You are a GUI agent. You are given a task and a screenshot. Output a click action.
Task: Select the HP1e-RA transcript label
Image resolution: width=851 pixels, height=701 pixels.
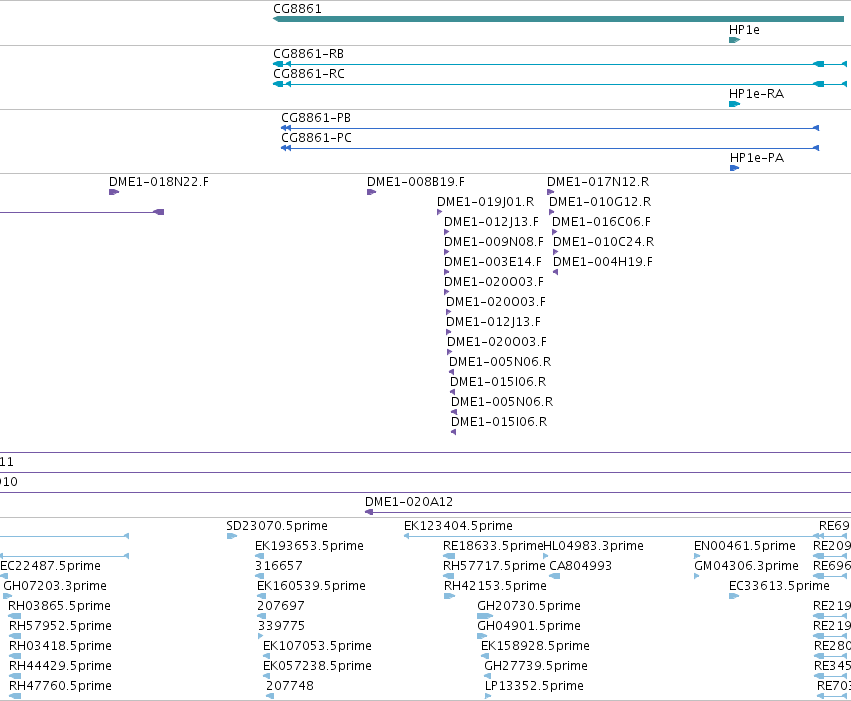(x=756, y=94)
